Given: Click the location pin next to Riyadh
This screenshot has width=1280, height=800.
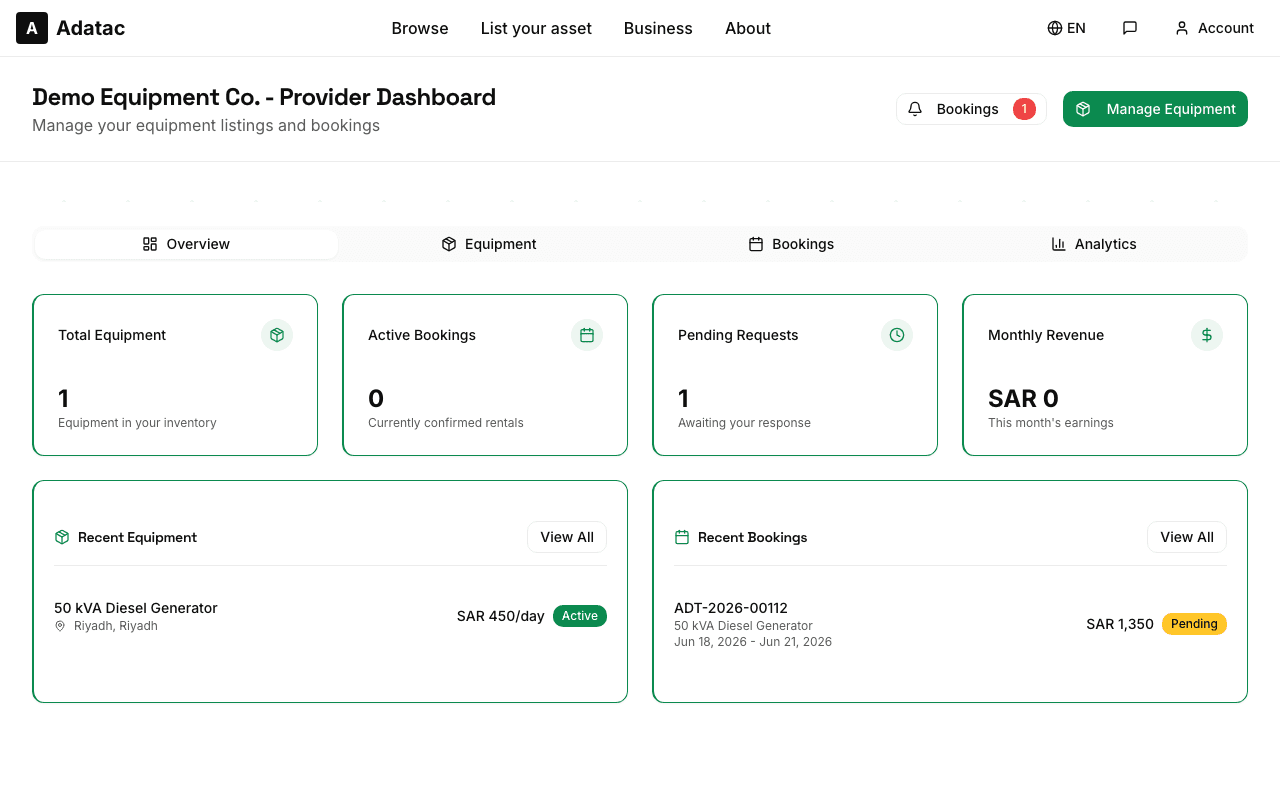Looking at the screenshot, I should pyautogui.click(x=60, y=626).
